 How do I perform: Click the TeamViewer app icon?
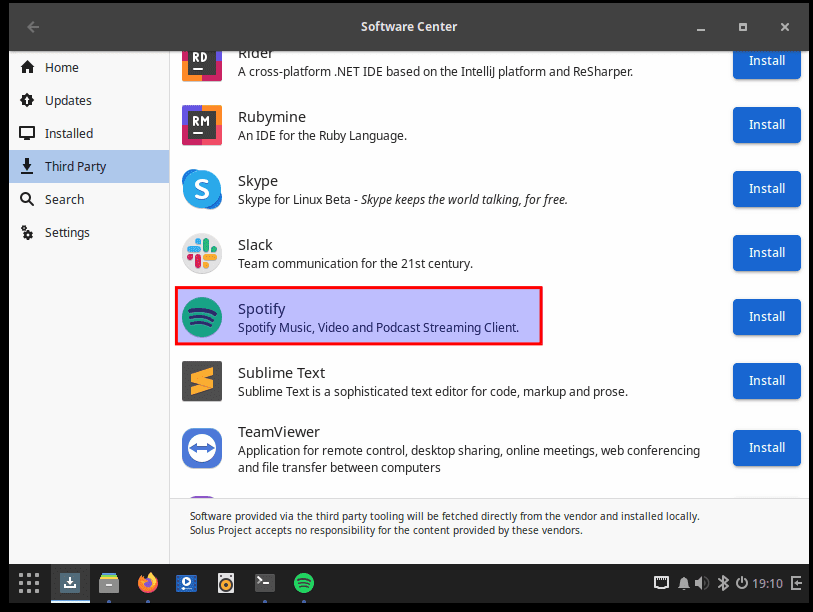(x=202, y=448)
